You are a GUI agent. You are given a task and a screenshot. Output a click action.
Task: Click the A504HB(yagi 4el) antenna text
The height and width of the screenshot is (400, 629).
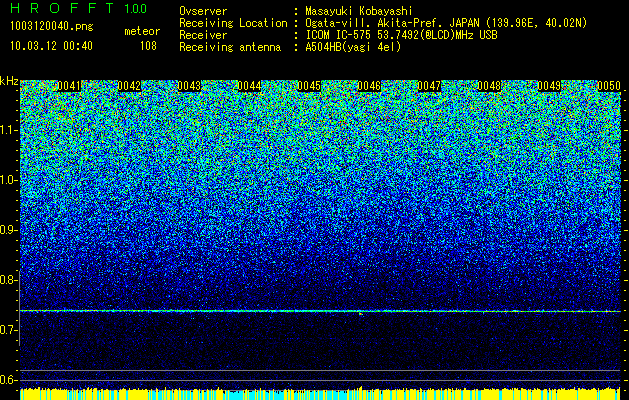click(x=353, y=47)
